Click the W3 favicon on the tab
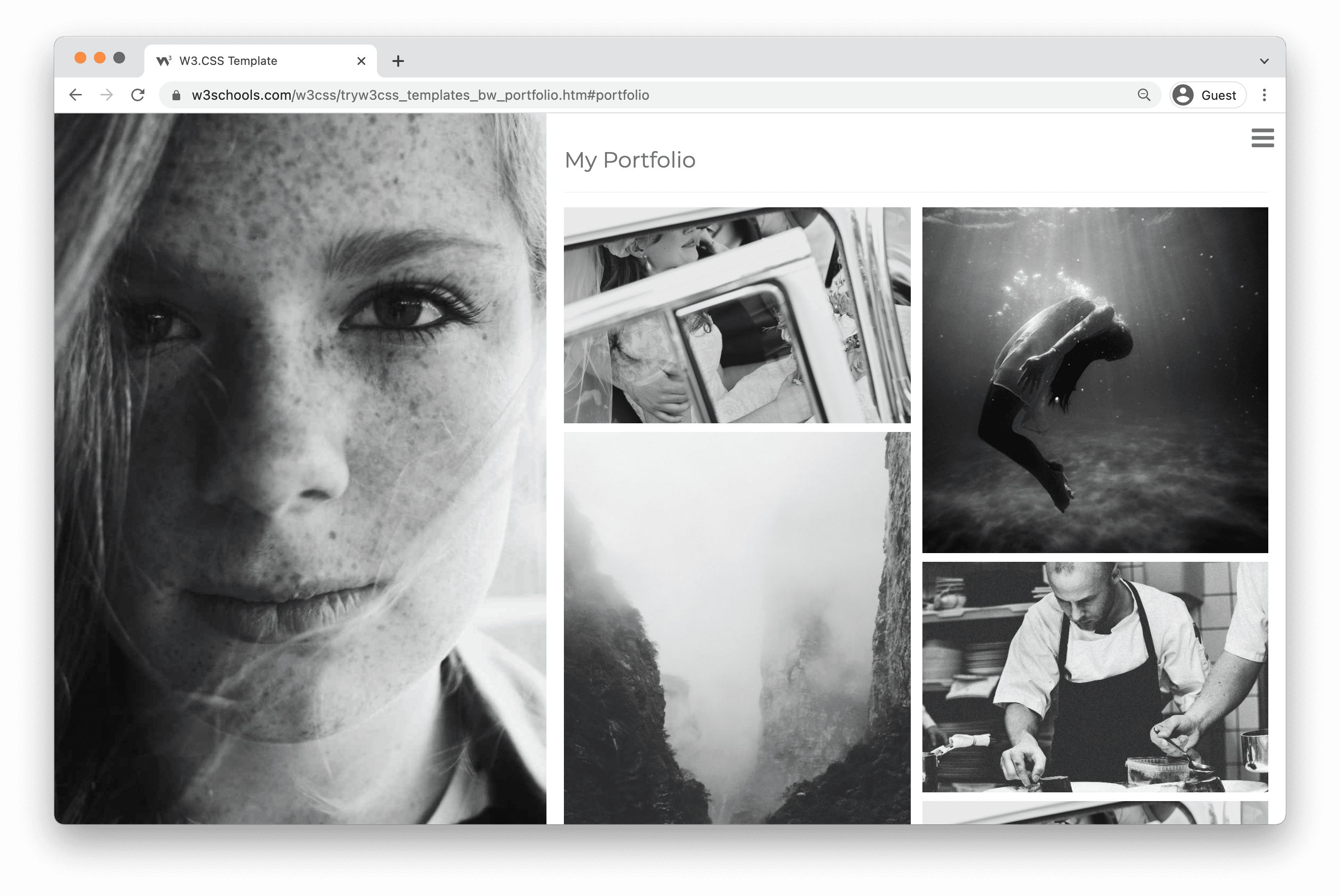This screenshot has height=896, width=1340. coord(163,61)
